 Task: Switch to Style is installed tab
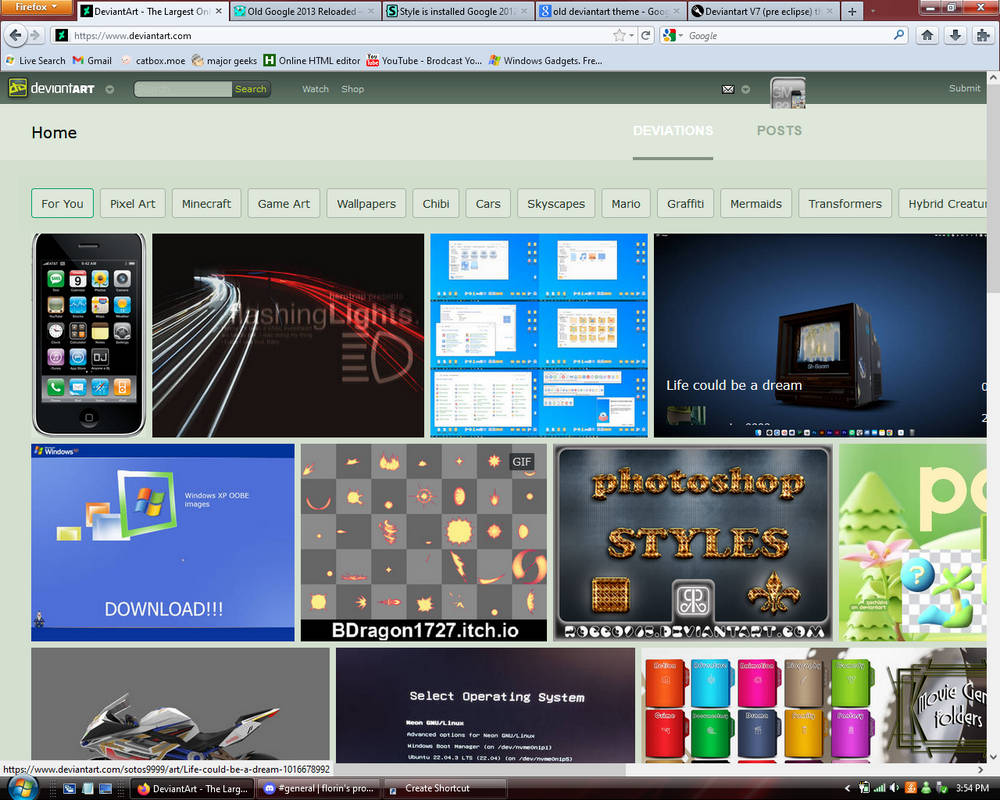(x=458, y=11)
